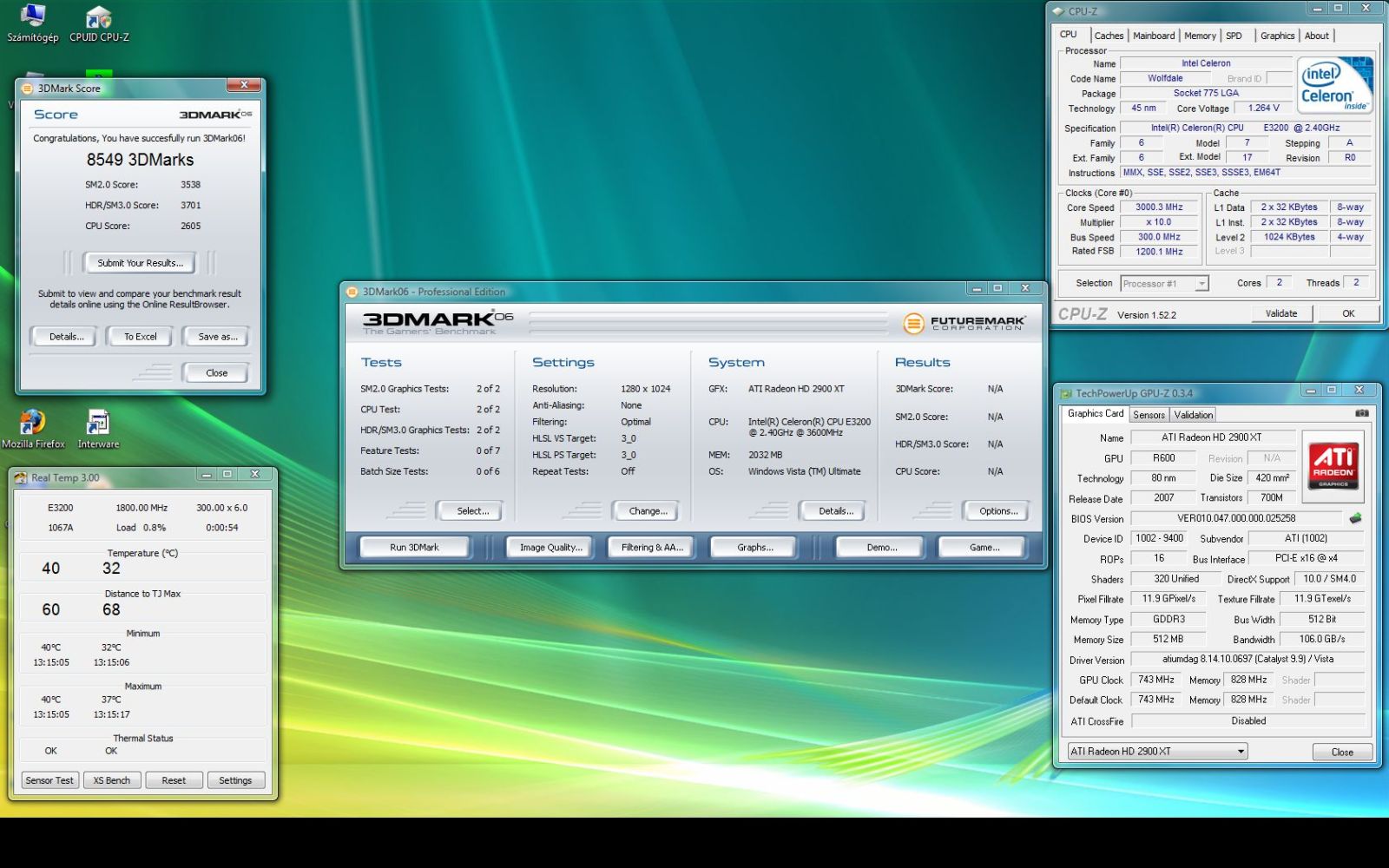Click the GPU-Z BIOS Version field
The image size is (1389, 868).
(1236, 518)
